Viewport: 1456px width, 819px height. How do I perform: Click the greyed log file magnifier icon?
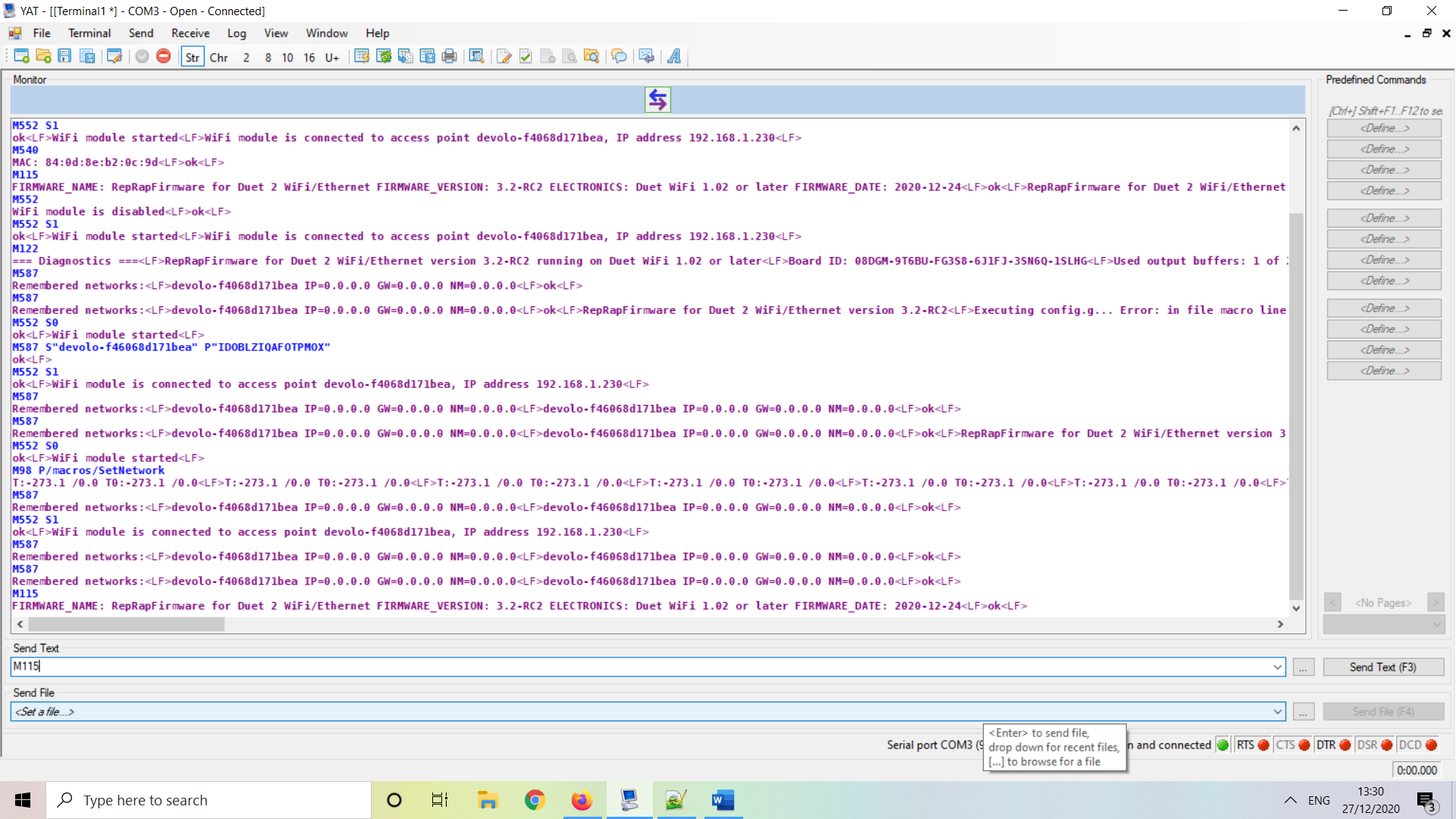point(570,57)
